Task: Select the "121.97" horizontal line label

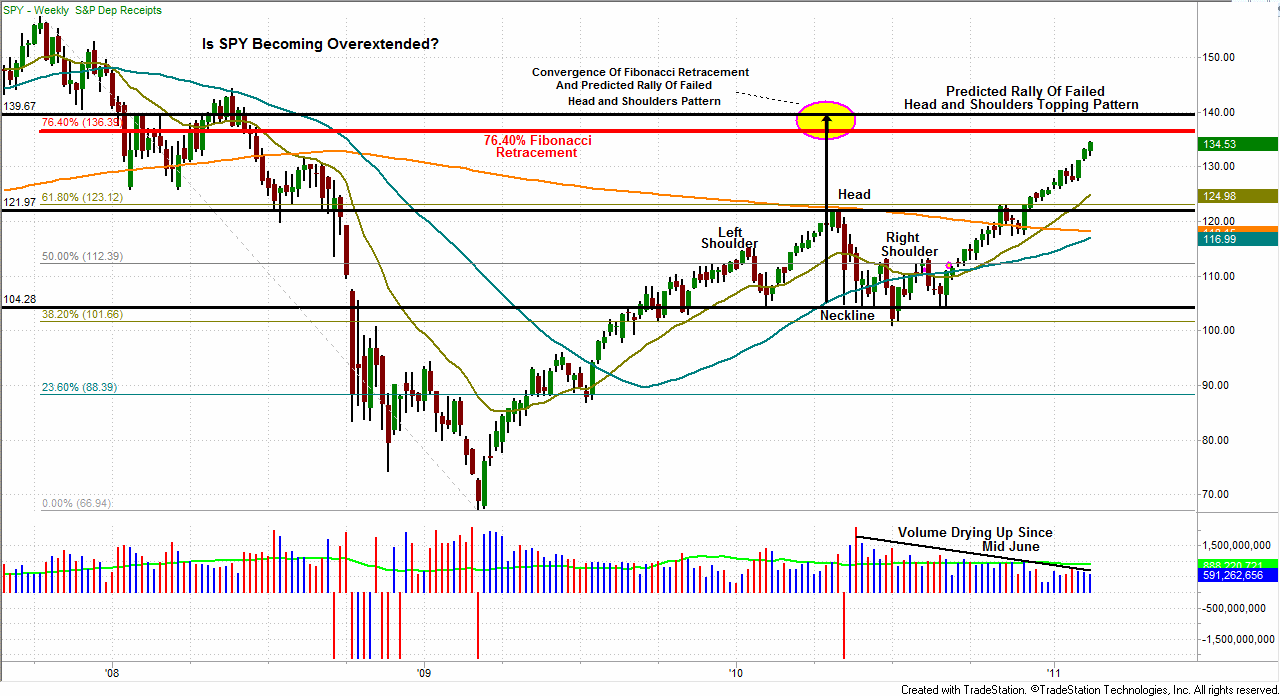Action: (x=20, y=203)
